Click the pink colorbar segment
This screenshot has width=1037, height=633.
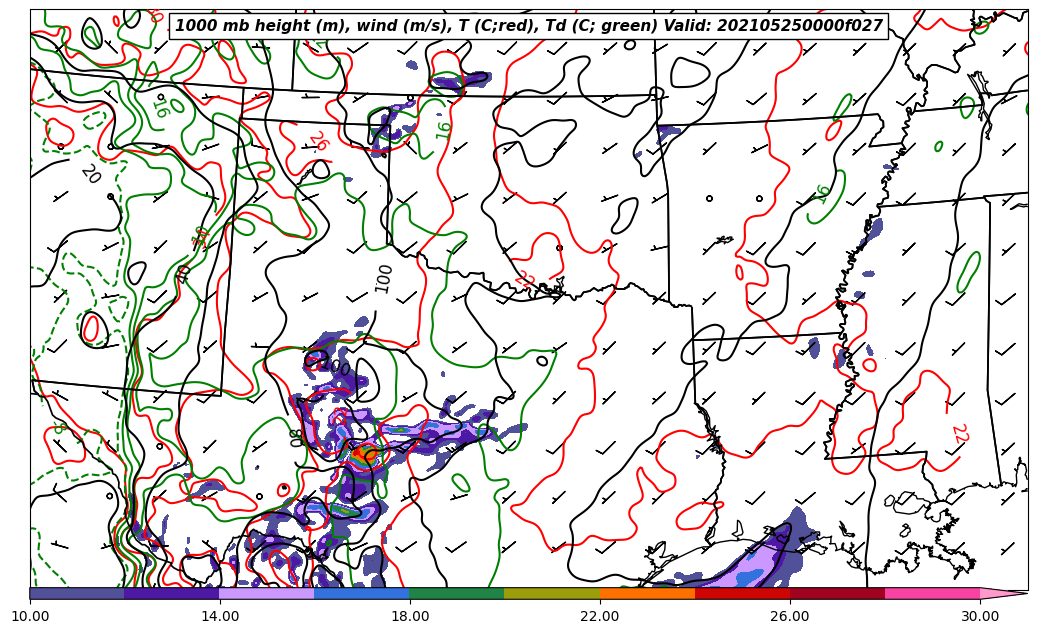click(x=932, y=593)
